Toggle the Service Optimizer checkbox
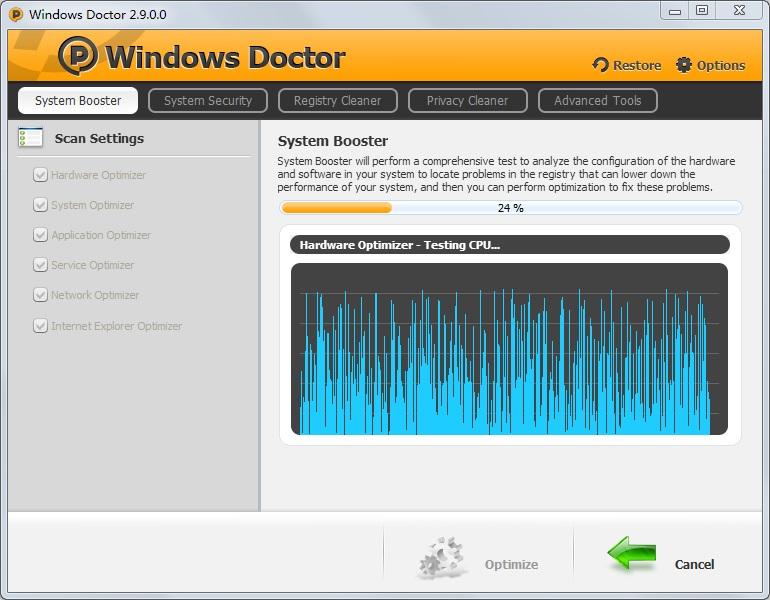 click(x=40, y=265)
